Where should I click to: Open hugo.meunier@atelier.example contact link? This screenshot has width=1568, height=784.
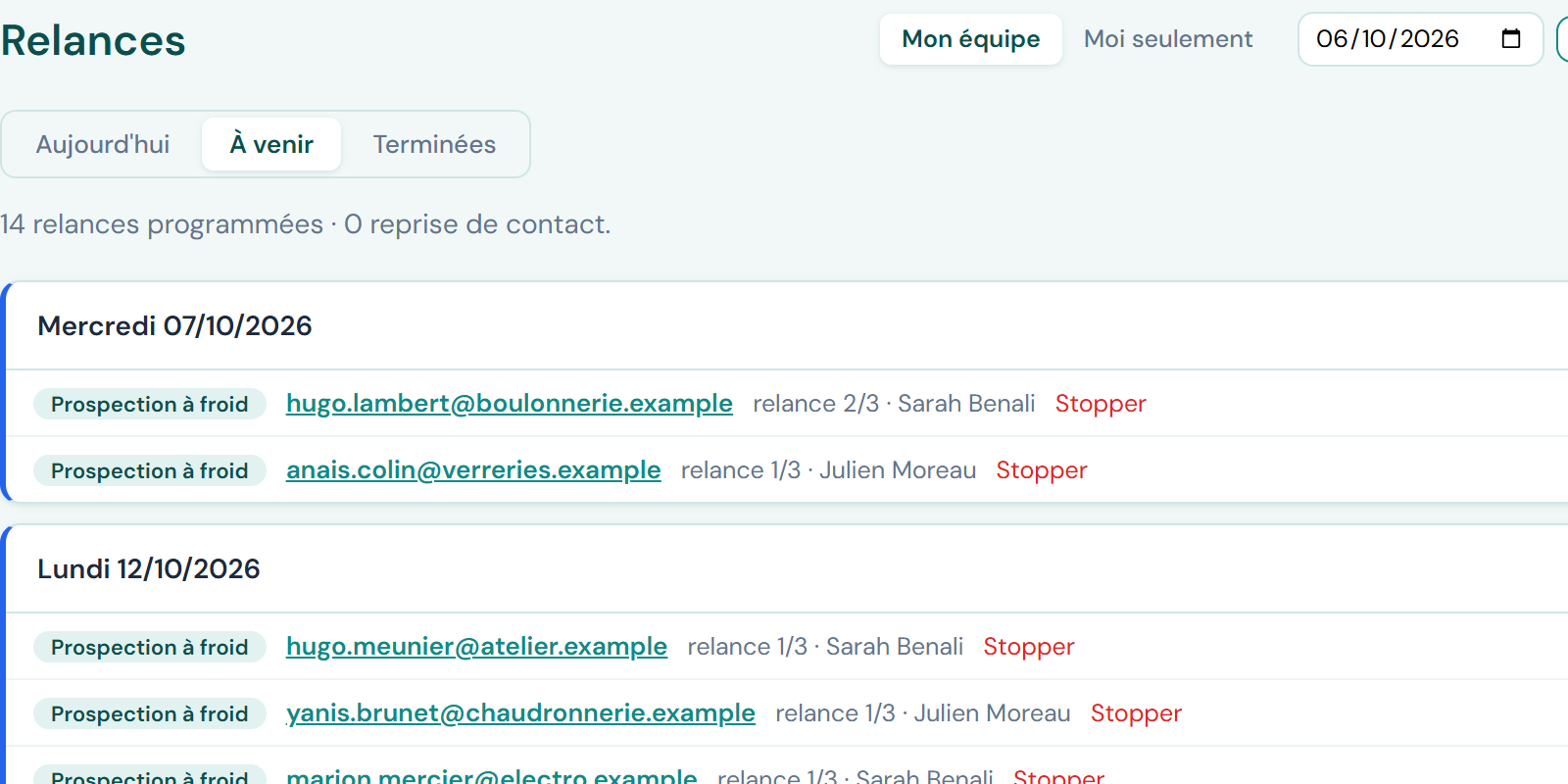click(476, 647)
